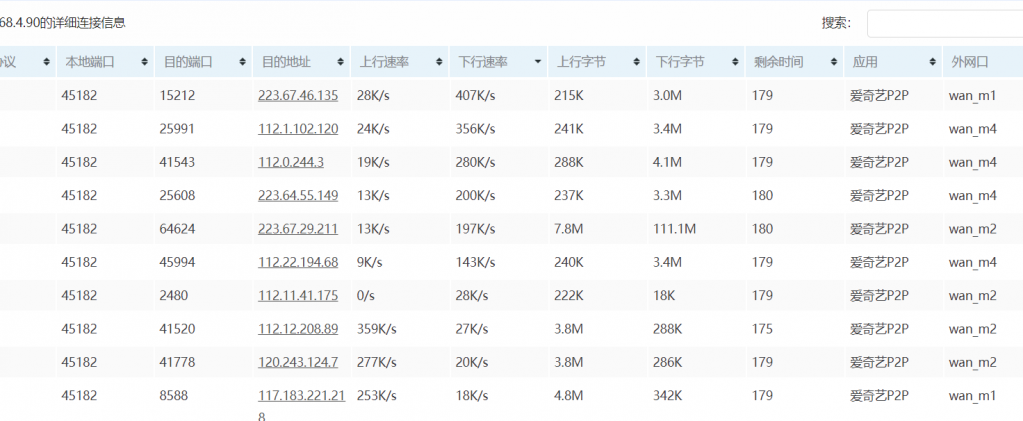The image size is (1023, 421).
Task: Click downstream rate value 280K/s
Action: coord(476,162)
